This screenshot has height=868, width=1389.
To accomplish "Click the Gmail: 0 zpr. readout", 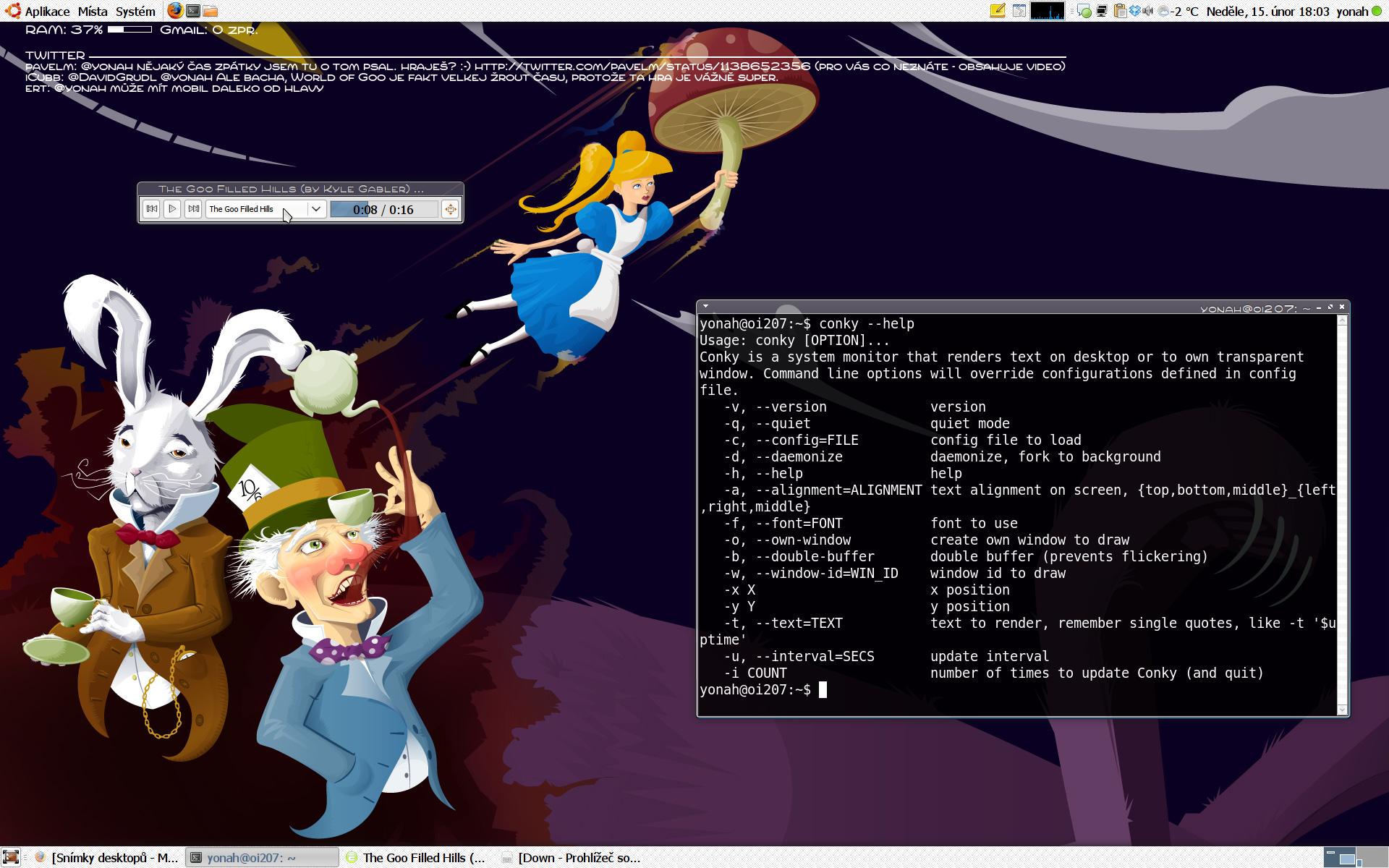I will point(209,30).
